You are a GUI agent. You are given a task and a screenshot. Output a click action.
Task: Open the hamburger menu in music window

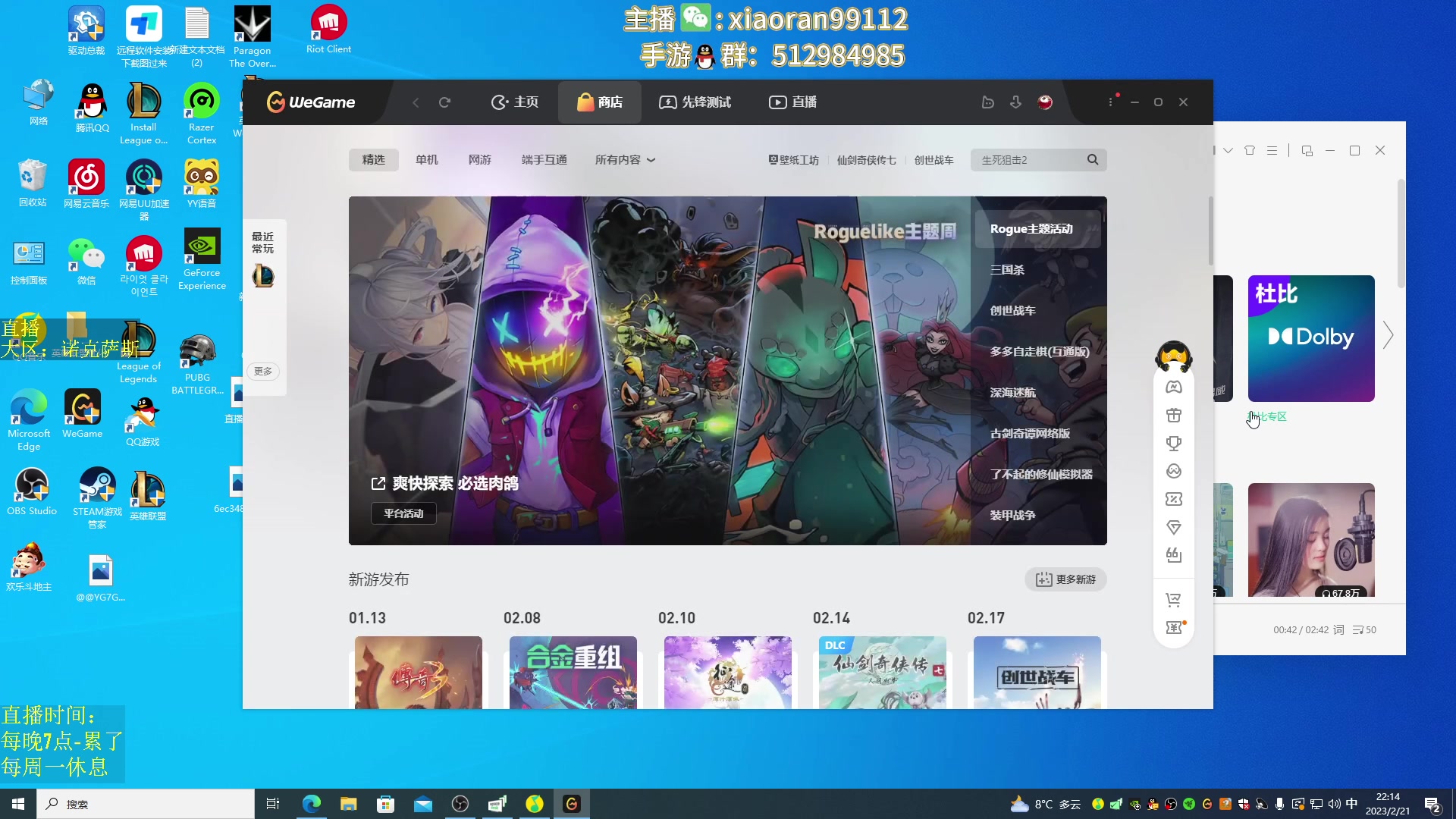1272,150
